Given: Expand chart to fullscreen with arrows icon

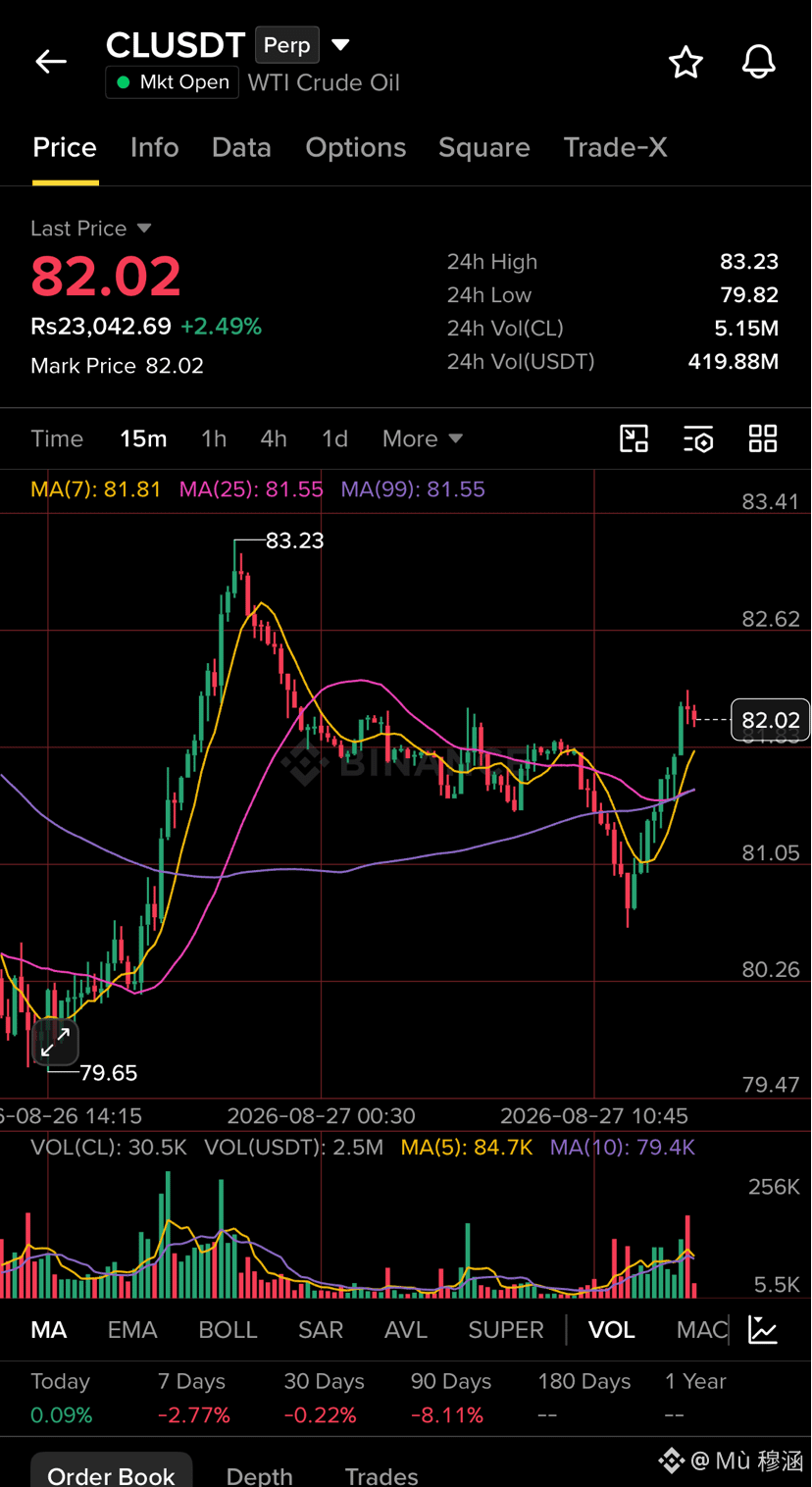Looking at the screenshot, I should [x=55, y=1042].
